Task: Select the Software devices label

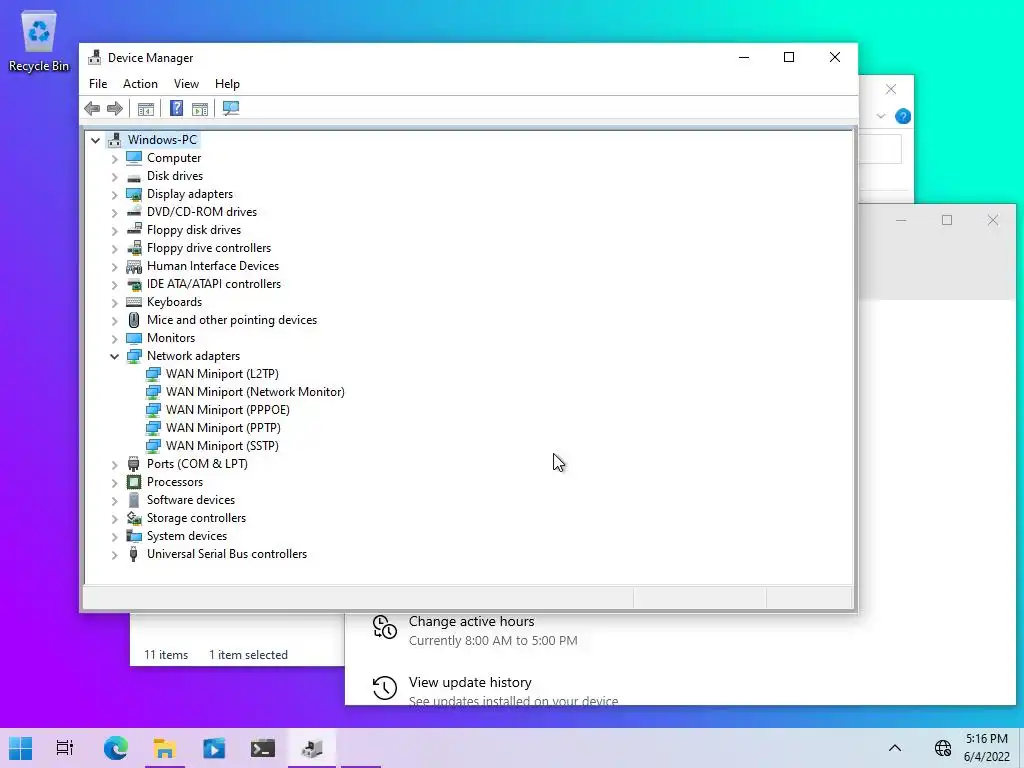Action: click(191, 500)
